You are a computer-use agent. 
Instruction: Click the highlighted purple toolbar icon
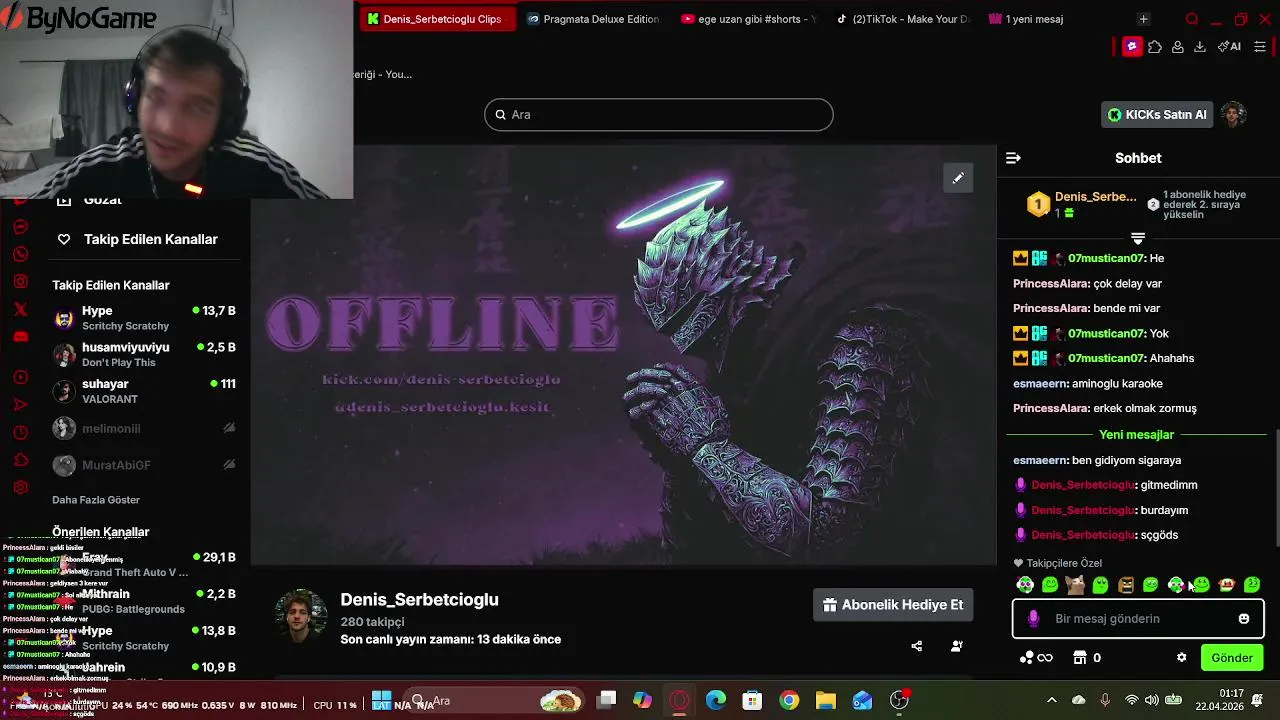point(1132,47)
